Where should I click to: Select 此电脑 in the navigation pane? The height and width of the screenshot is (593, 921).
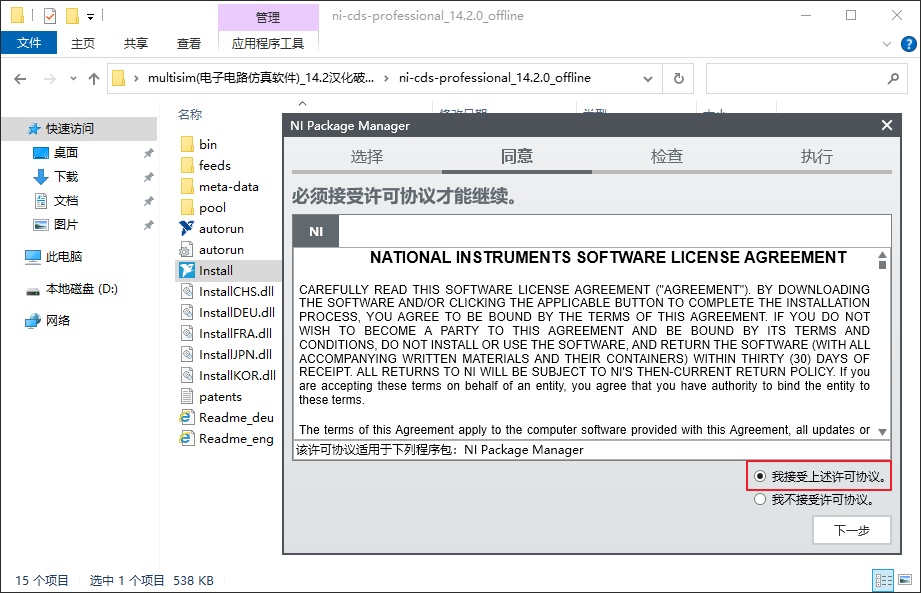tap(63, 257)
